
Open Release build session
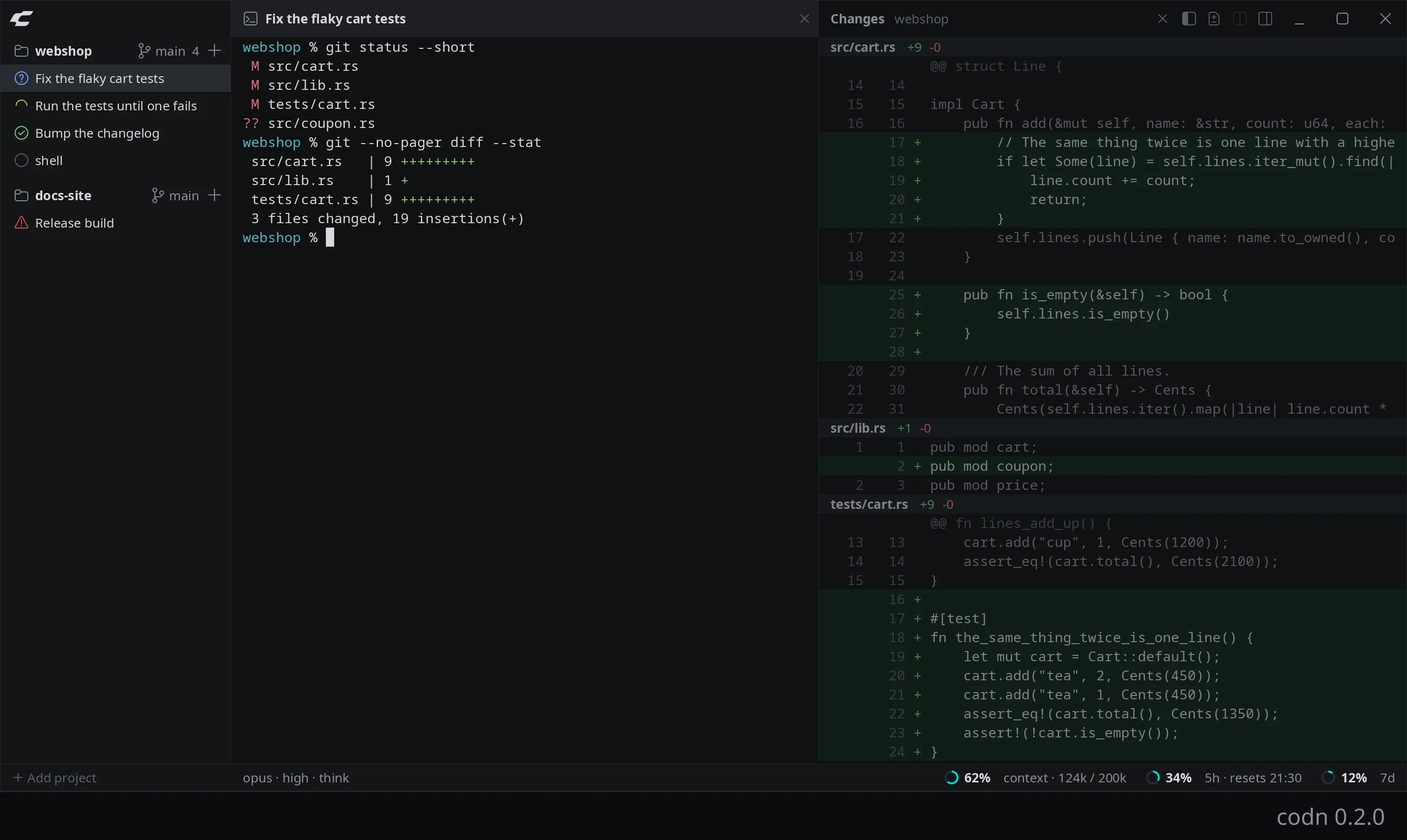(115, 223)
